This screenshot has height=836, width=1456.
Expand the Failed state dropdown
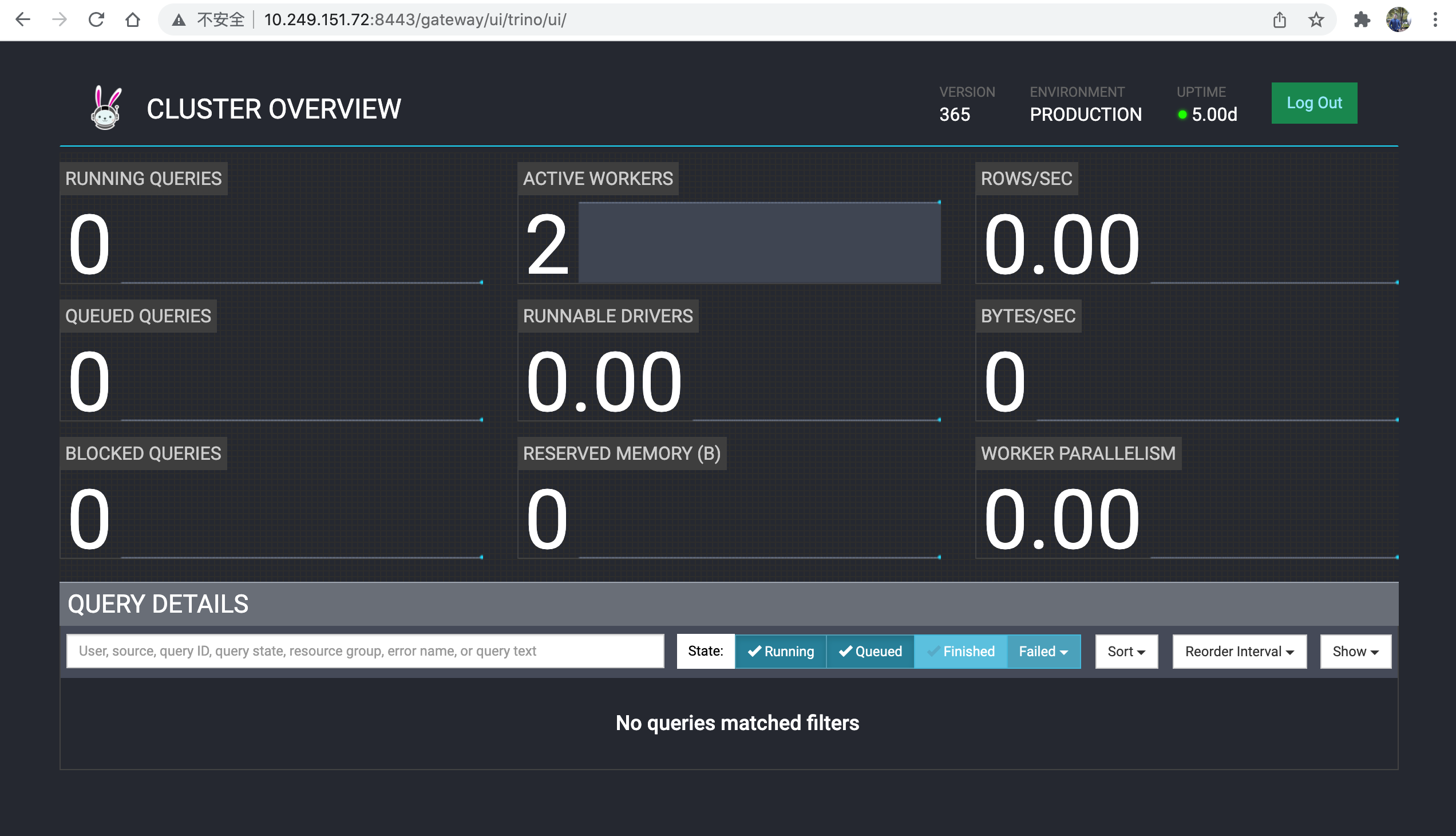click(x=1043, y=651)
